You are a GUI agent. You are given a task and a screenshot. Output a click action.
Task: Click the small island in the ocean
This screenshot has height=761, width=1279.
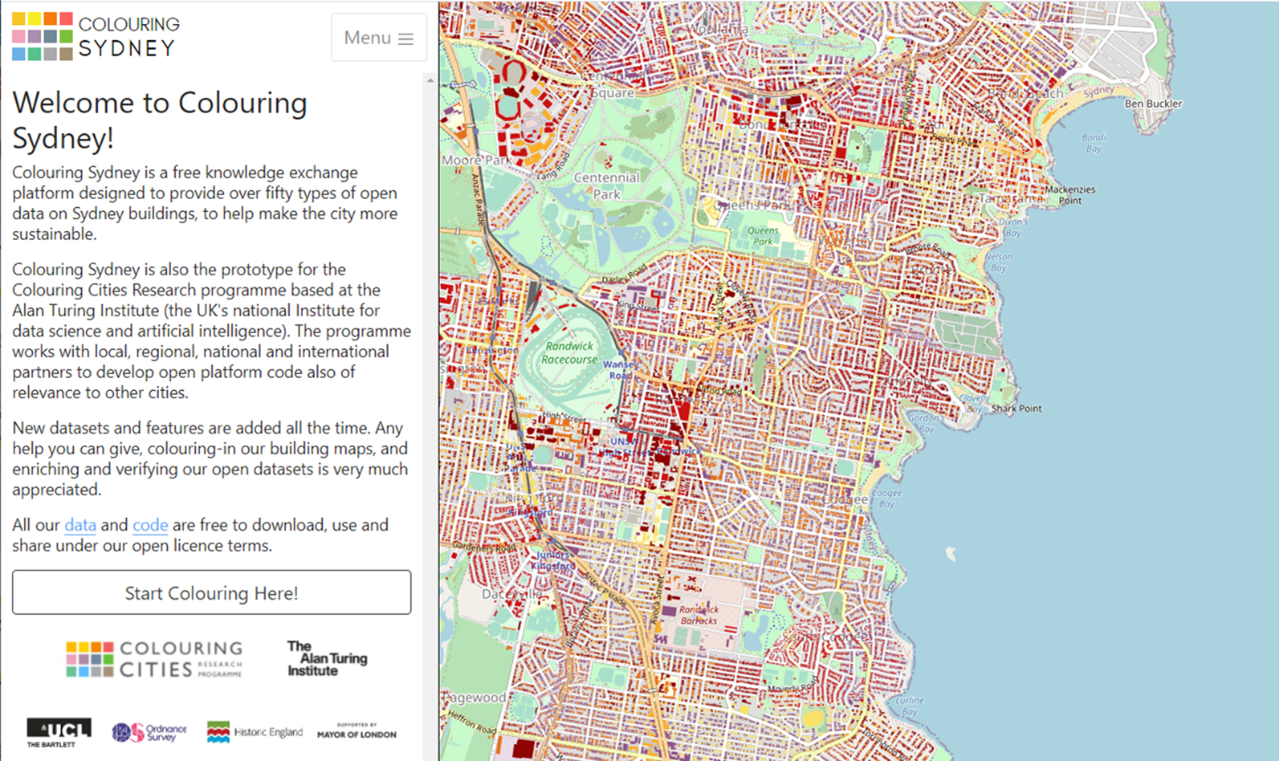click(951, 552)
